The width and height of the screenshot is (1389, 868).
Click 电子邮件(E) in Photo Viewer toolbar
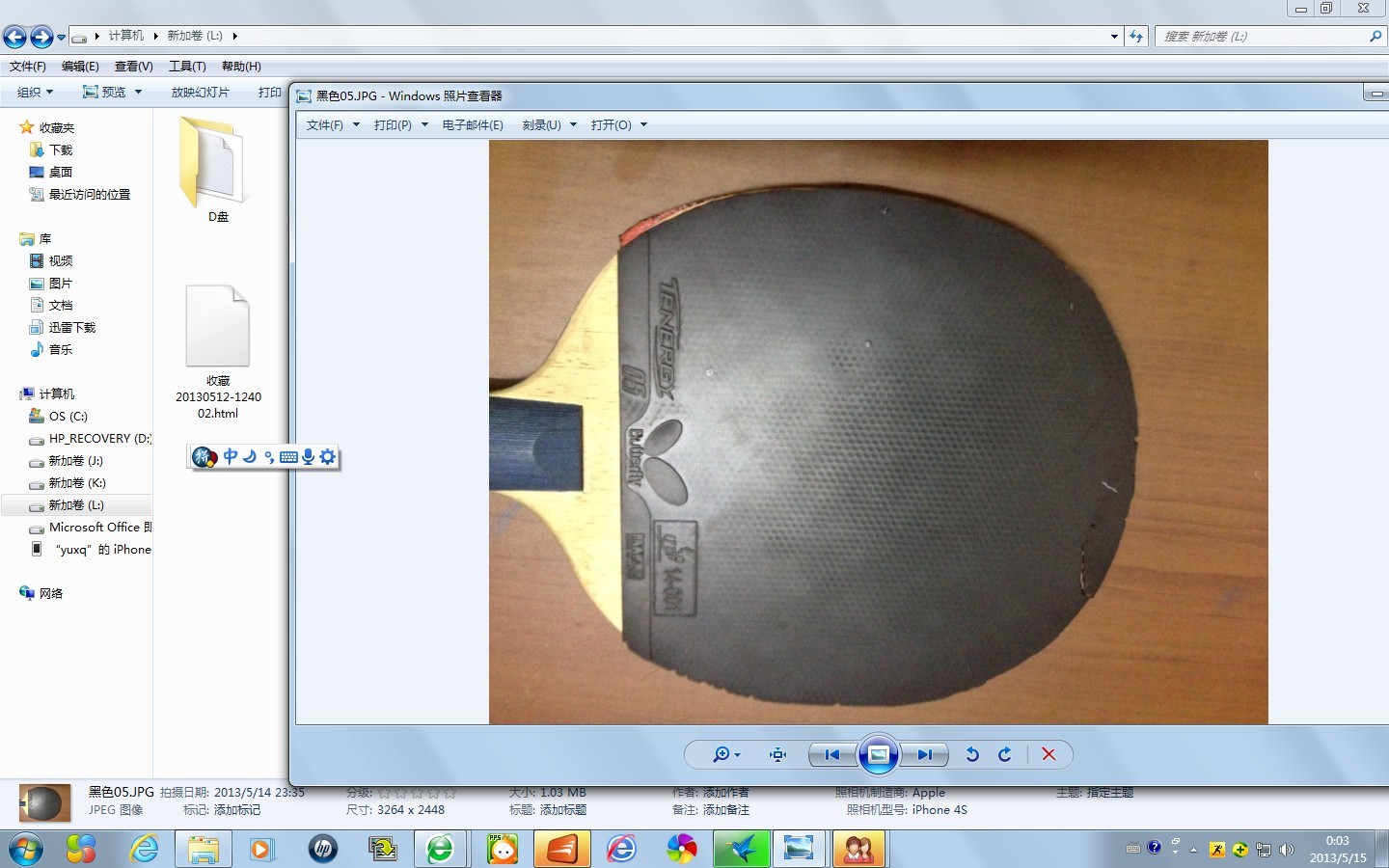[x=473, y=125]
